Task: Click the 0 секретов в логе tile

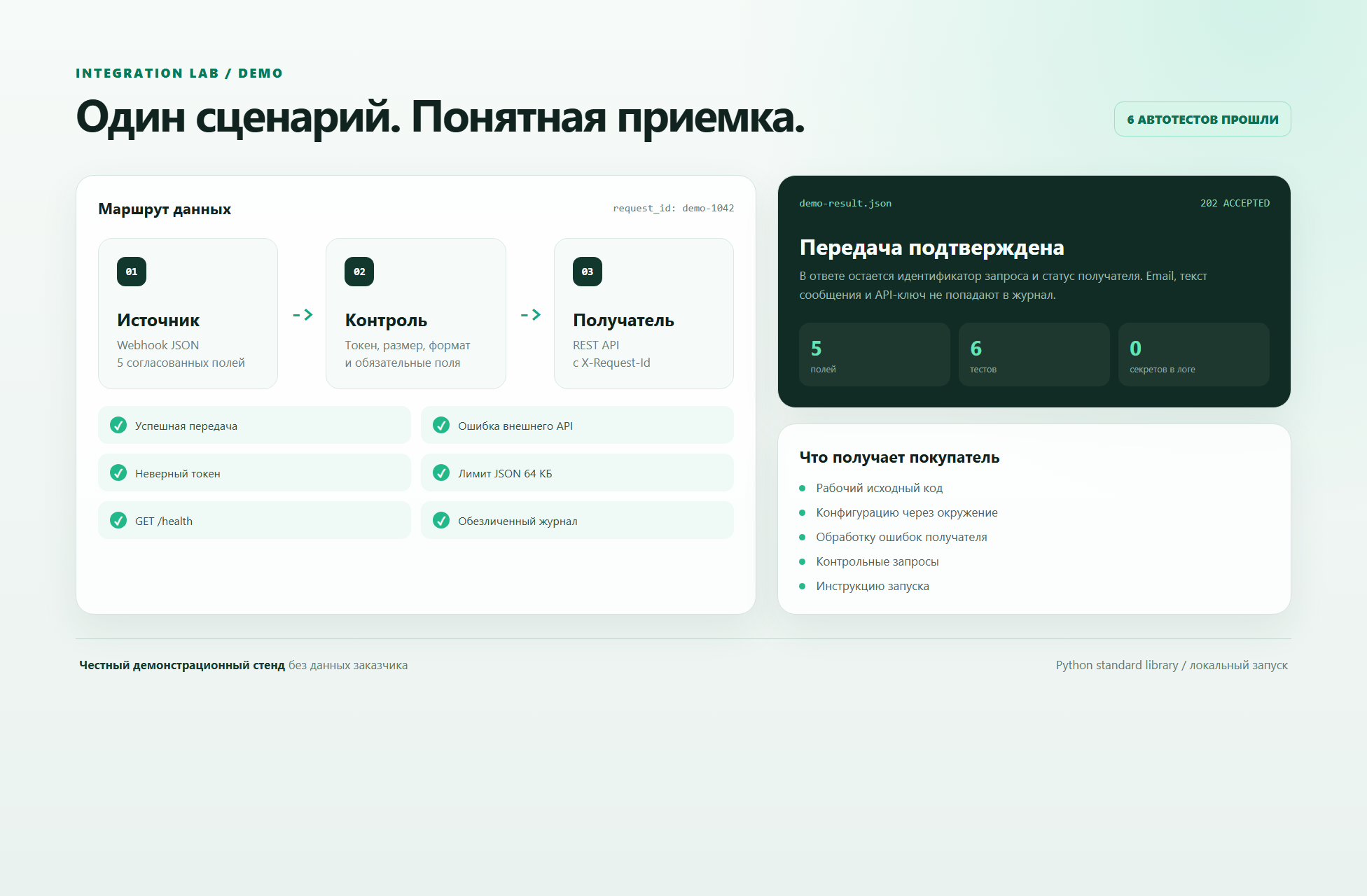Action: 1193,354
